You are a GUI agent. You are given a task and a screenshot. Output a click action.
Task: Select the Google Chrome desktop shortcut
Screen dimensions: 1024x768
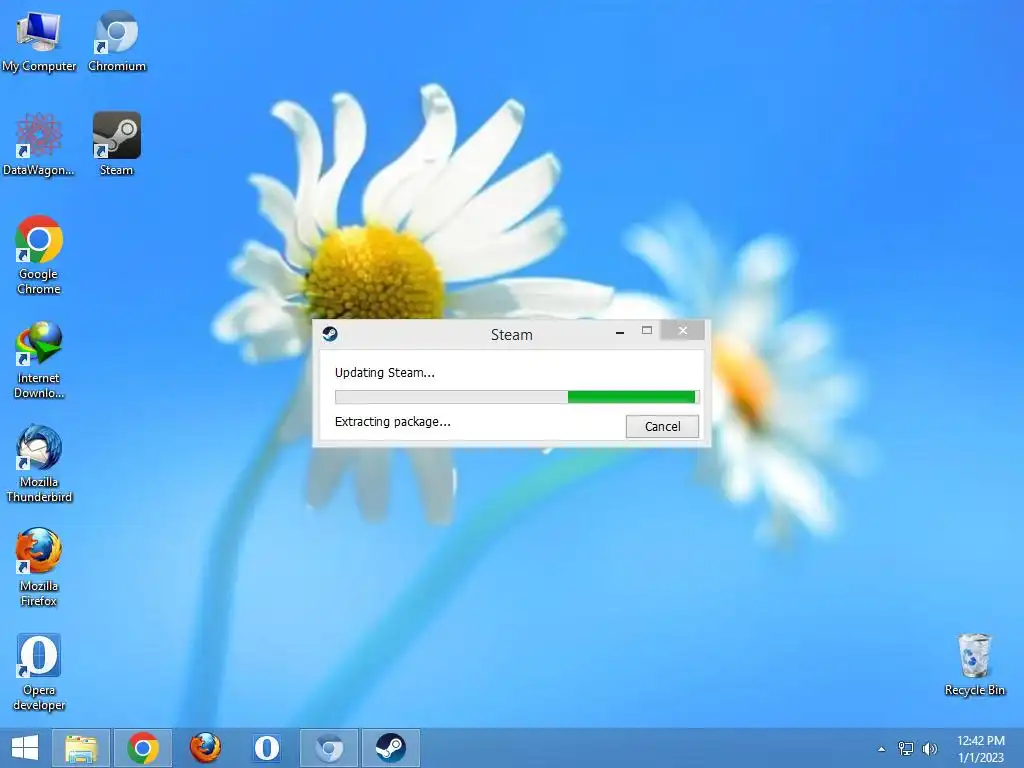click(39, 255)
